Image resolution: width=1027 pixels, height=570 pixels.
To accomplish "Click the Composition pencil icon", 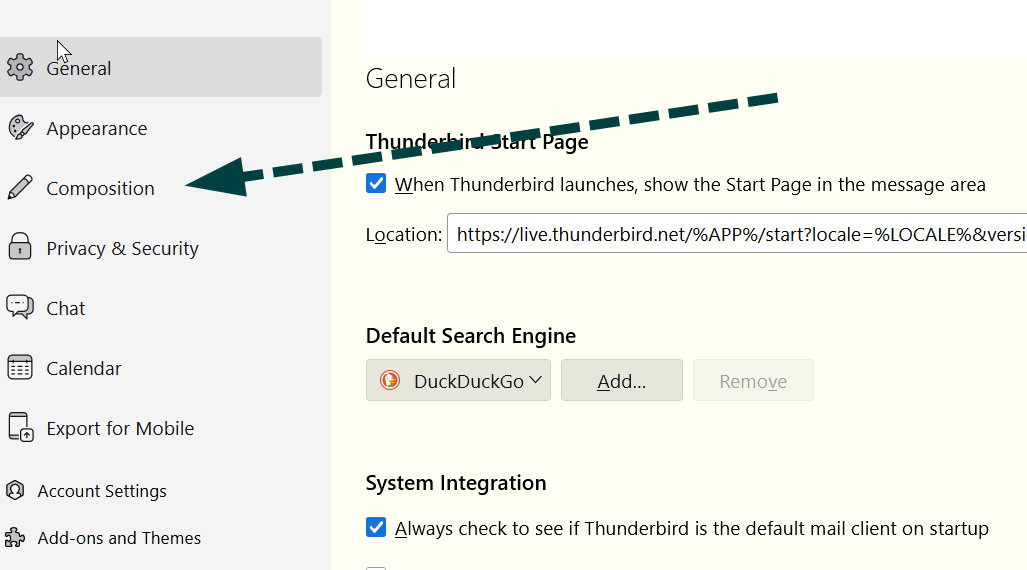I will [20, 188].
